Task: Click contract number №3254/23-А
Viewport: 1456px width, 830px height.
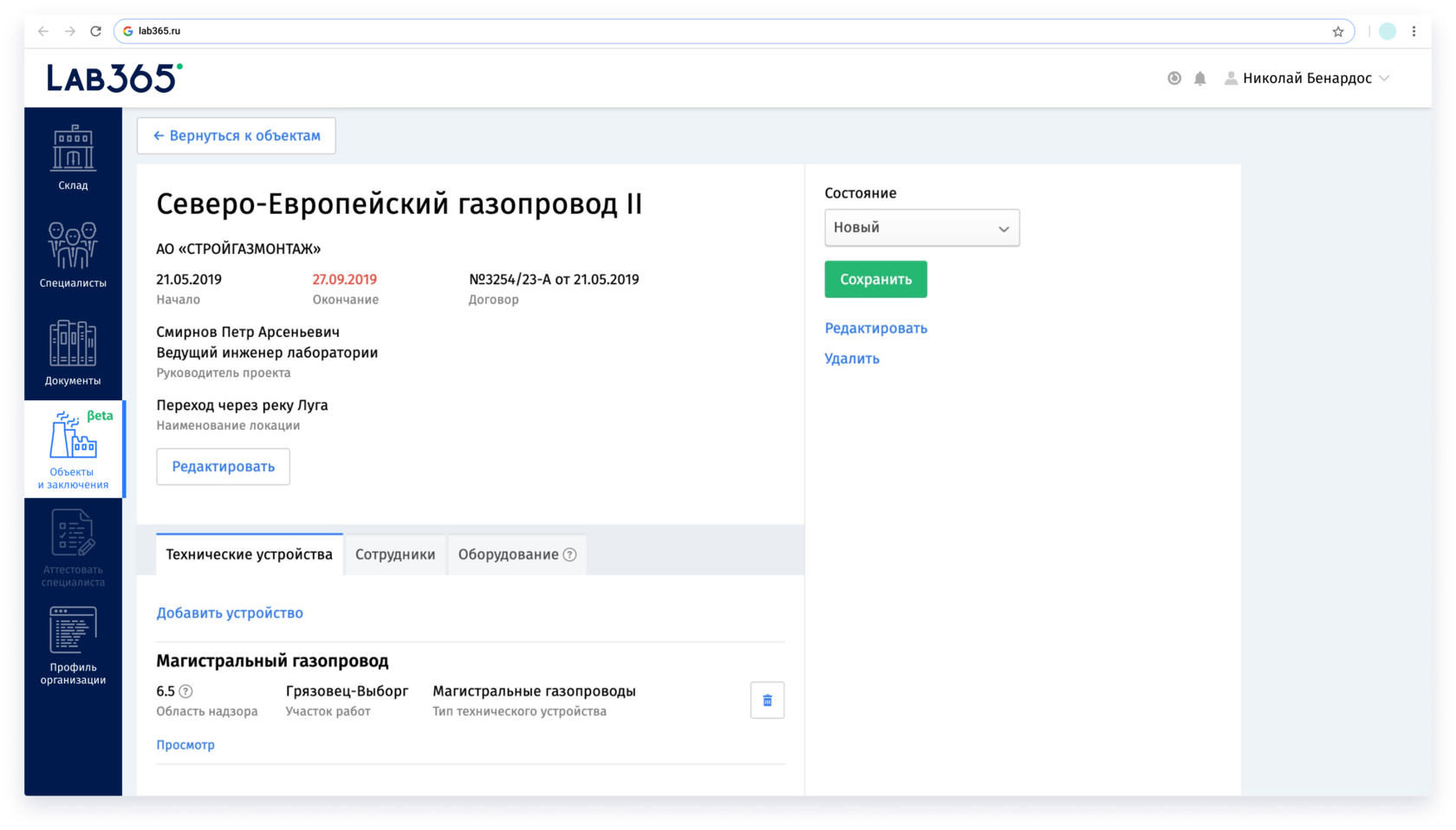Action: [510, 280]
